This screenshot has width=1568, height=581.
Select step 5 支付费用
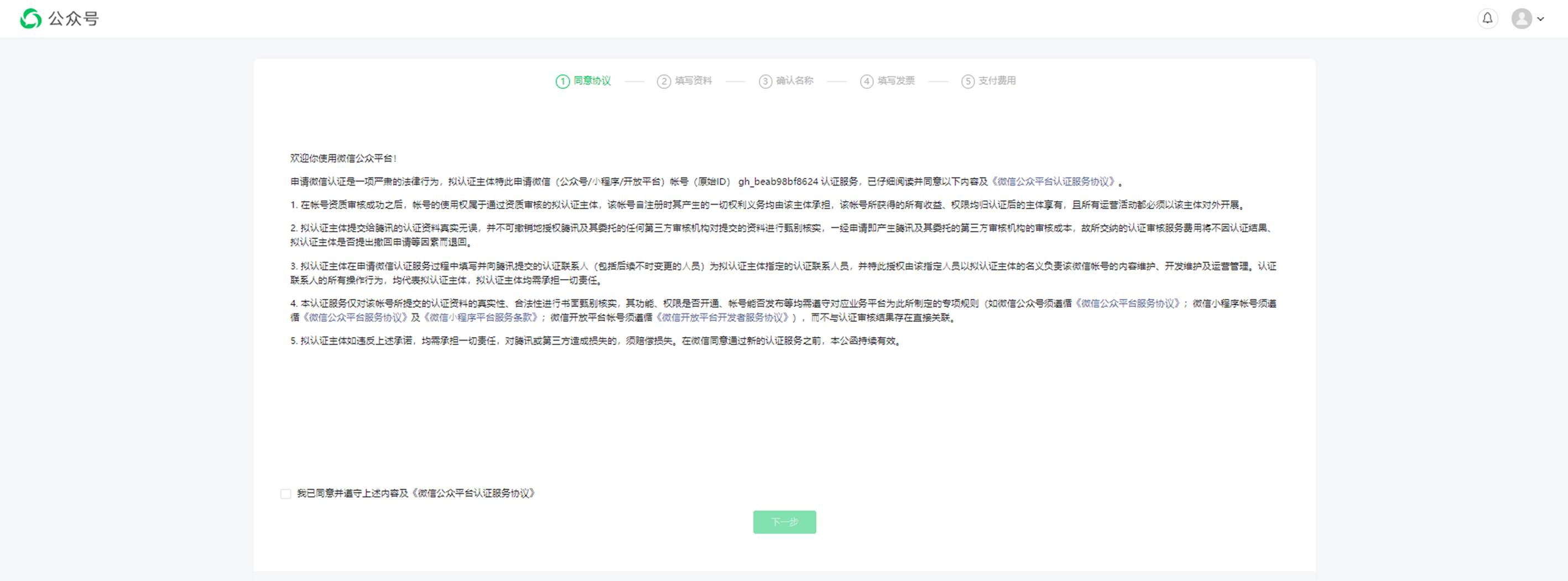coord(988,81)
